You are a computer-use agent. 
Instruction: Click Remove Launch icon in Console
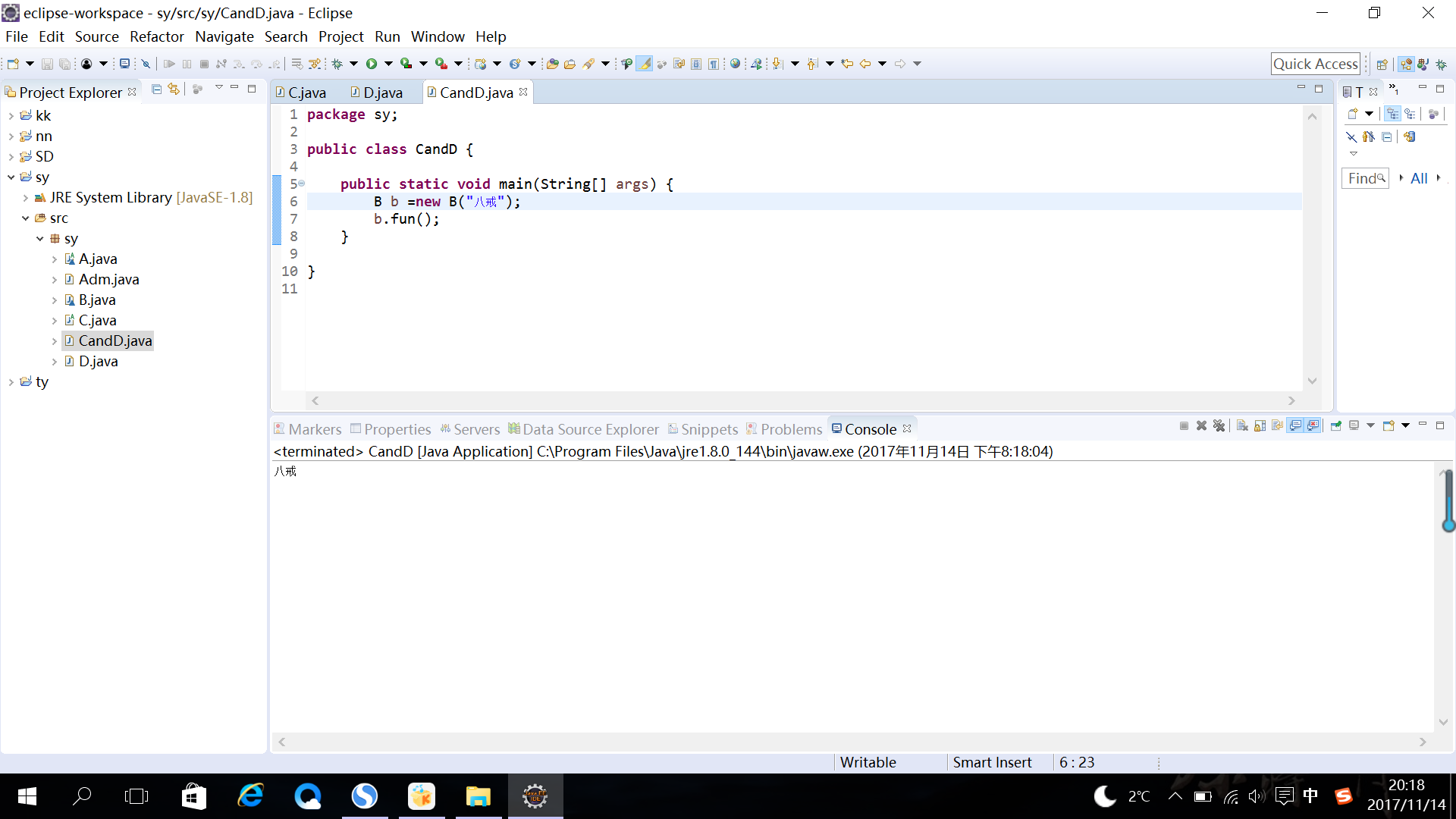click(x=1201, y=425)
